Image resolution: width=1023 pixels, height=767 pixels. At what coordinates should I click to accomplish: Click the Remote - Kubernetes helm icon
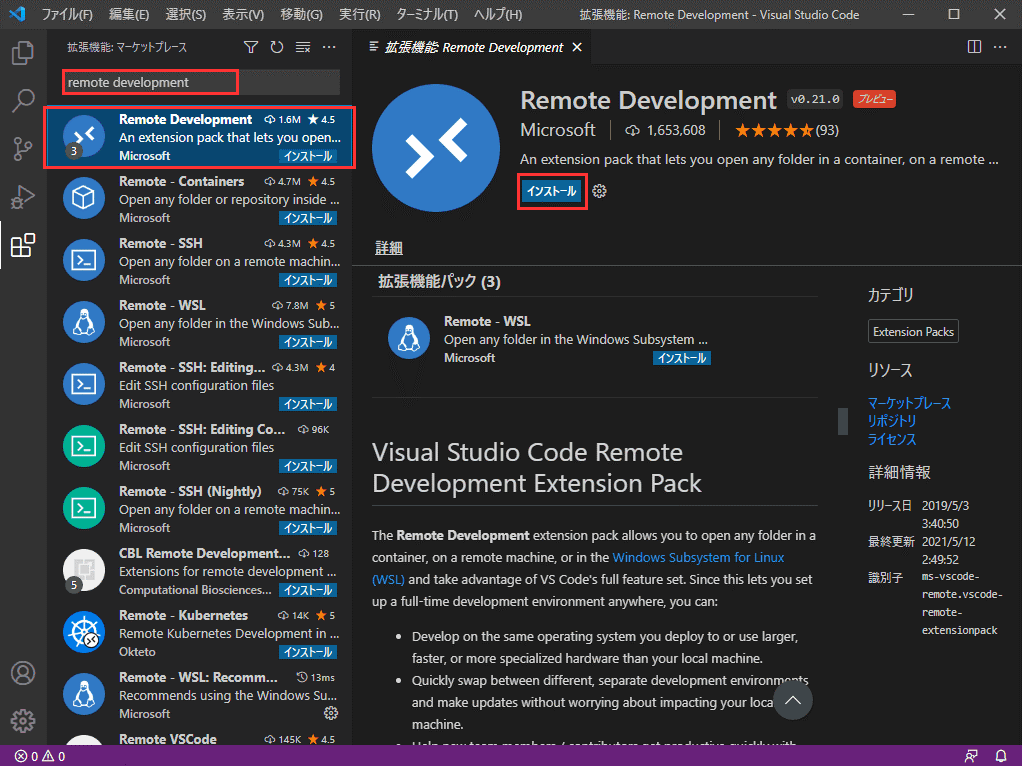(84, 632)
